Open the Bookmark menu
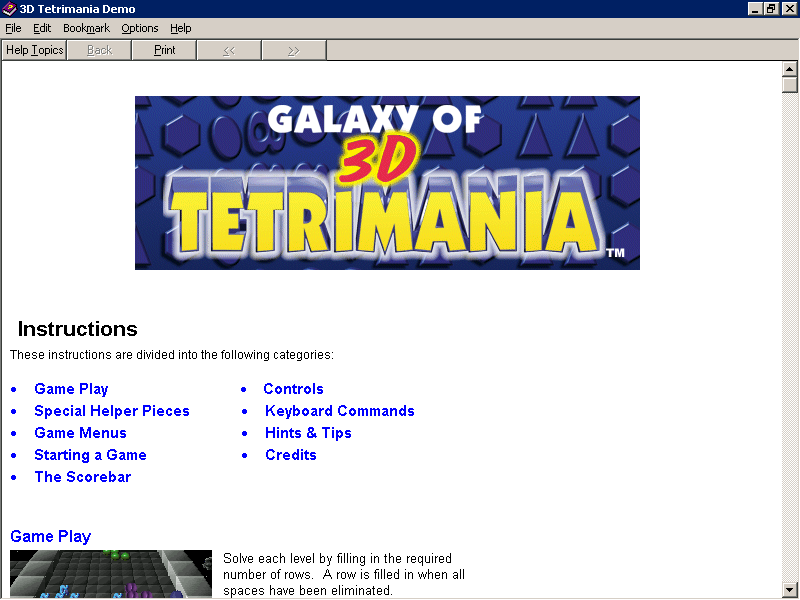Viewport: 800px width, 600px height. tap(86, 28)
